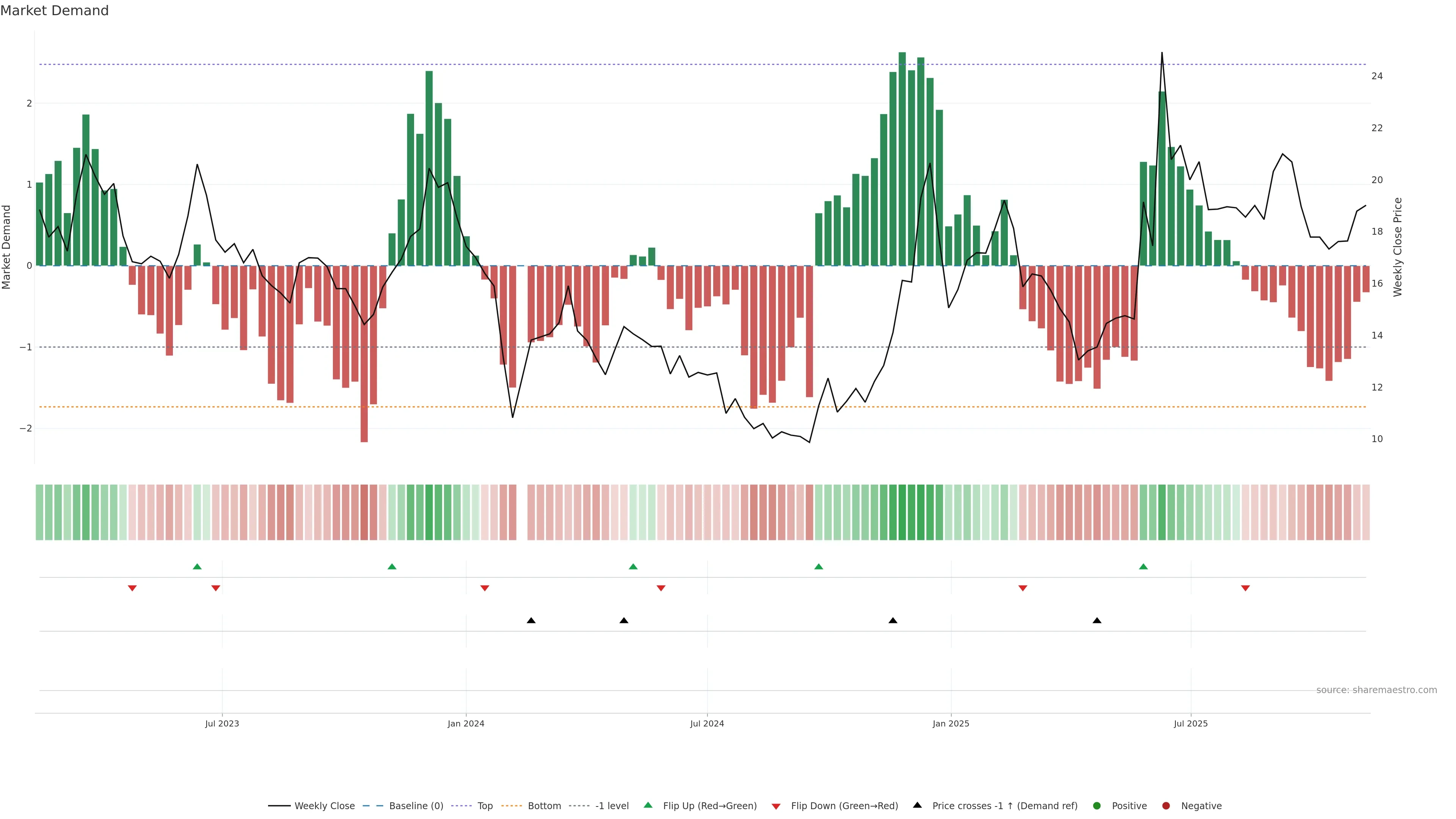The width and height of the screenshot is (1456, 819).
Task: Click Price crosses -1 black triangle legend
Action: click(917, 805)
